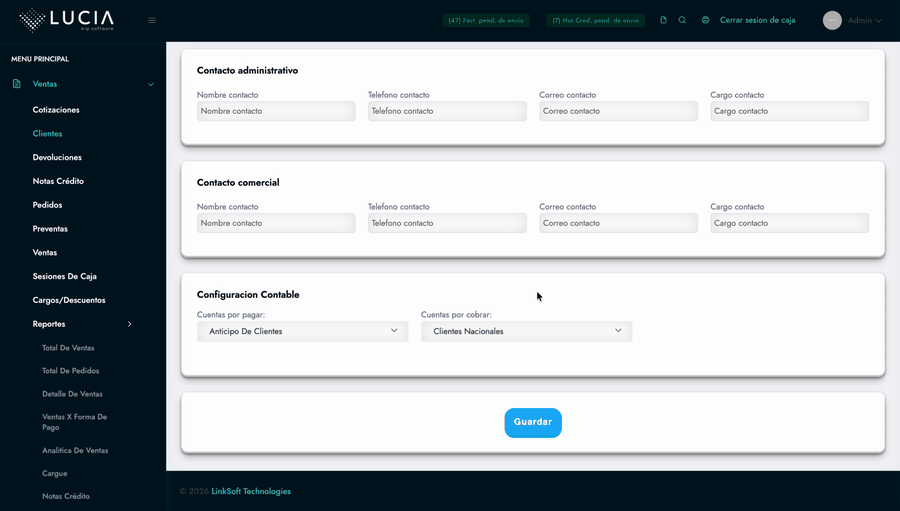Open Cargue report item
900x511 pixels.
click(55, 474)
